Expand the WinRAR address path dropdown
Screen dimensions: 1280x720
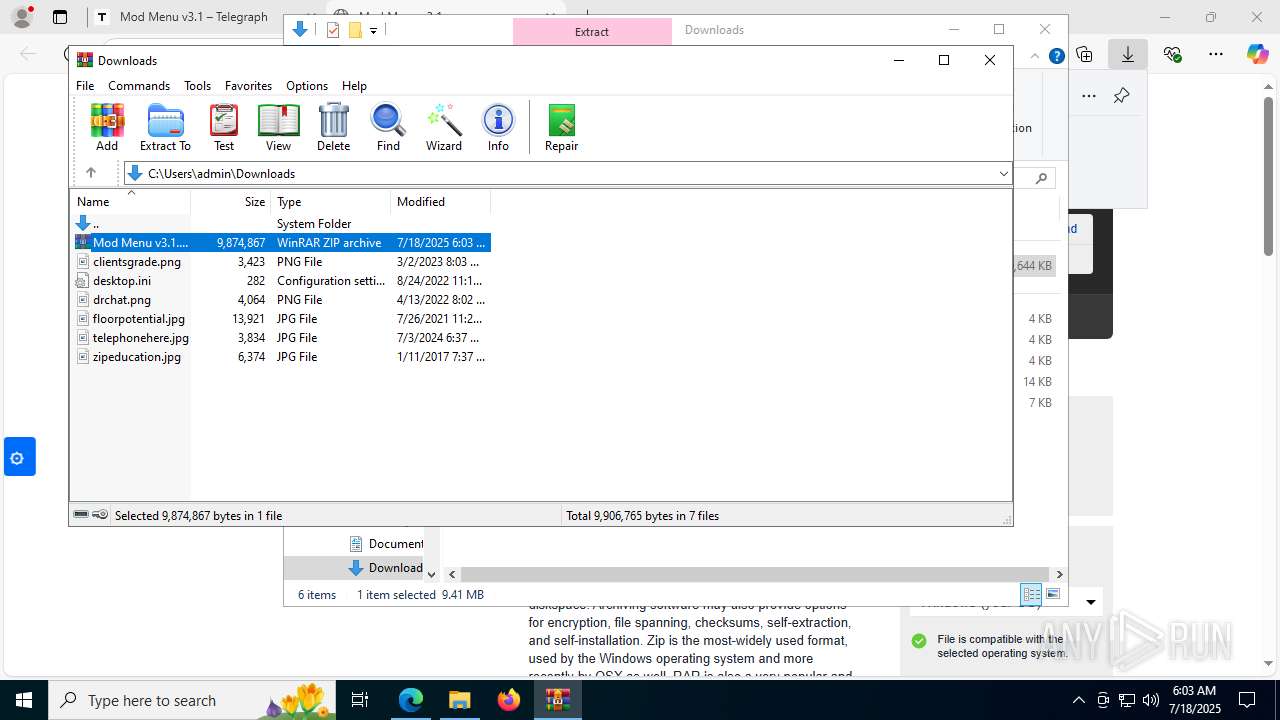coord(1004,173)
